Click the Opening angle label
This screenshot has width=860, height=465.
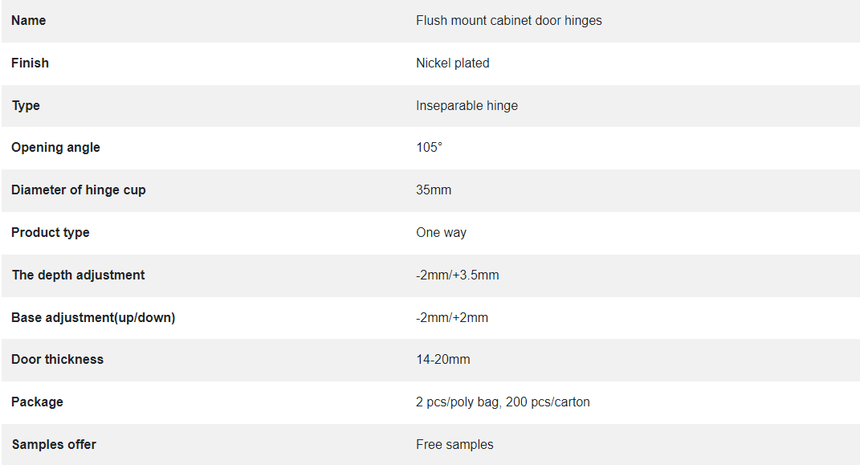(55, 148)
